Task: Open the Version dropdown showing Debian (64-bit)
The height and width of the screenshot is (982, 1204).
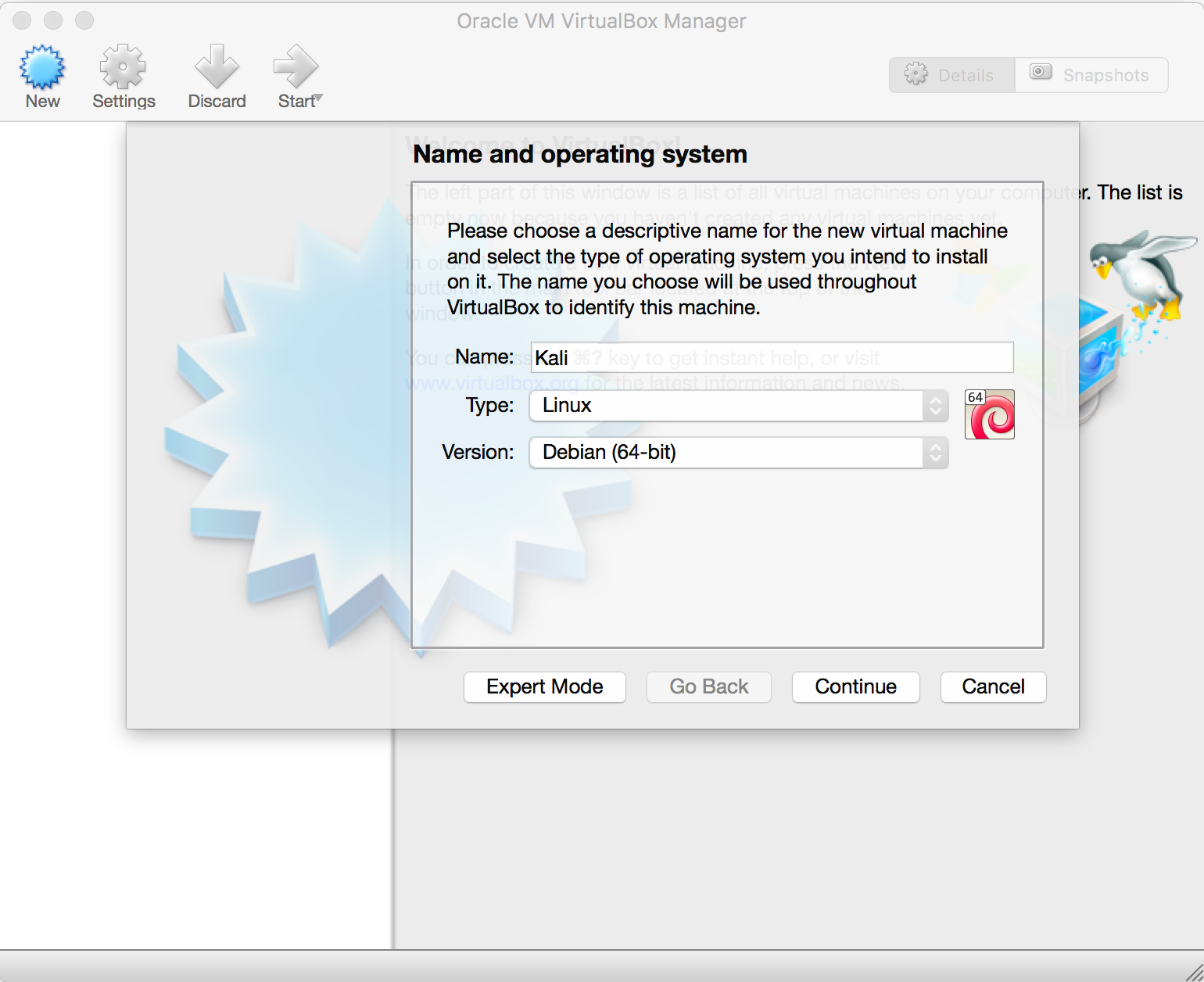Action: click(x=739, y=453)
